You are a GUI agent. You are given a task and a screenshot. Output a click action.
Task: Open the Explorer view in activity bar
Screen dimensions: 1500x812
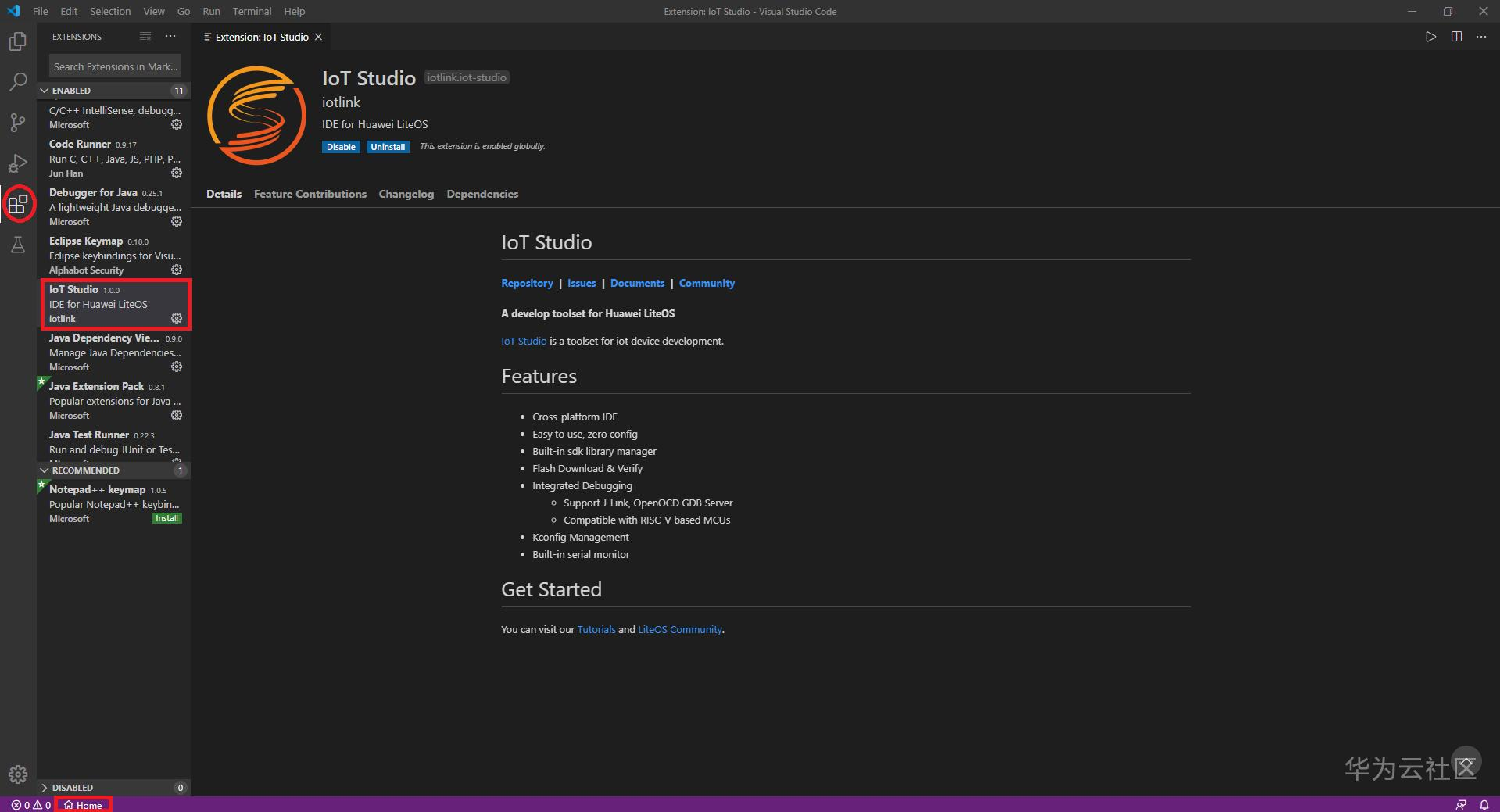(x=17, y=41)
